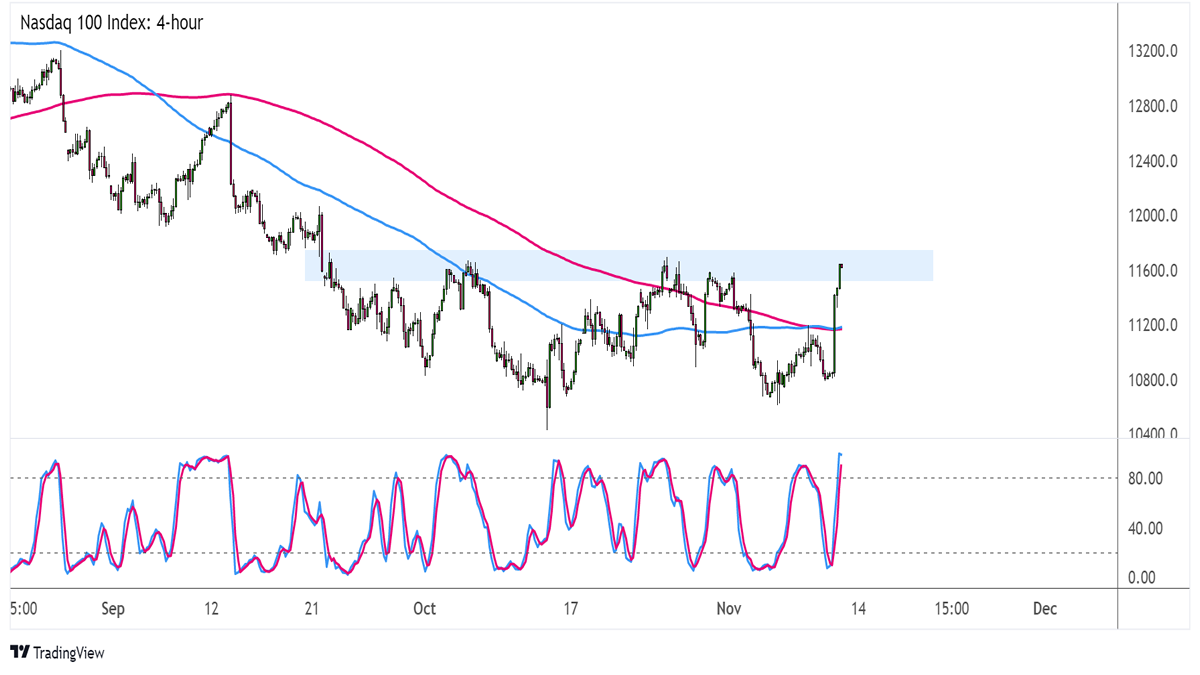Select the 11200.0 price axis label
1200x675 pixels.
click(1152, 325)
